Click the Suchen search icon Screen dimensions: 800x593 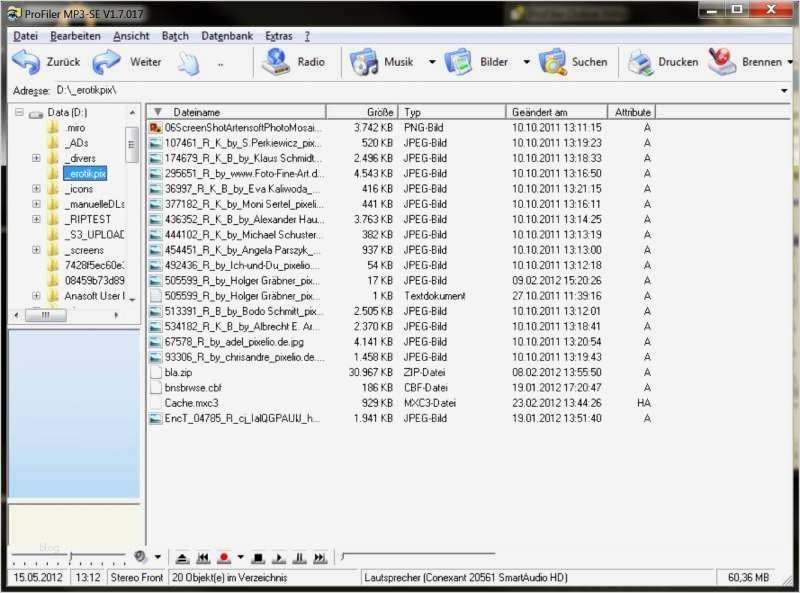tap(553, 62)
